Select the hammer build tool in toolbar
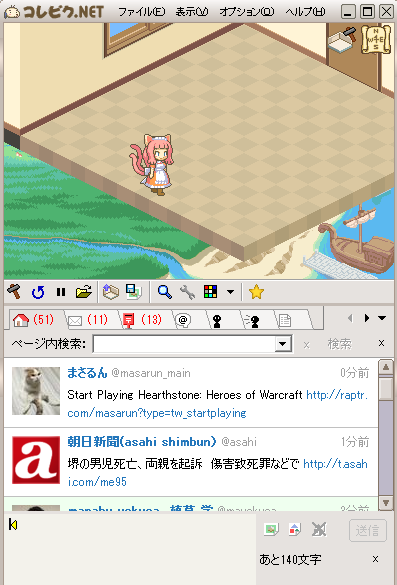The height and width of the screenshot is (585, 397). click(14, 292)
